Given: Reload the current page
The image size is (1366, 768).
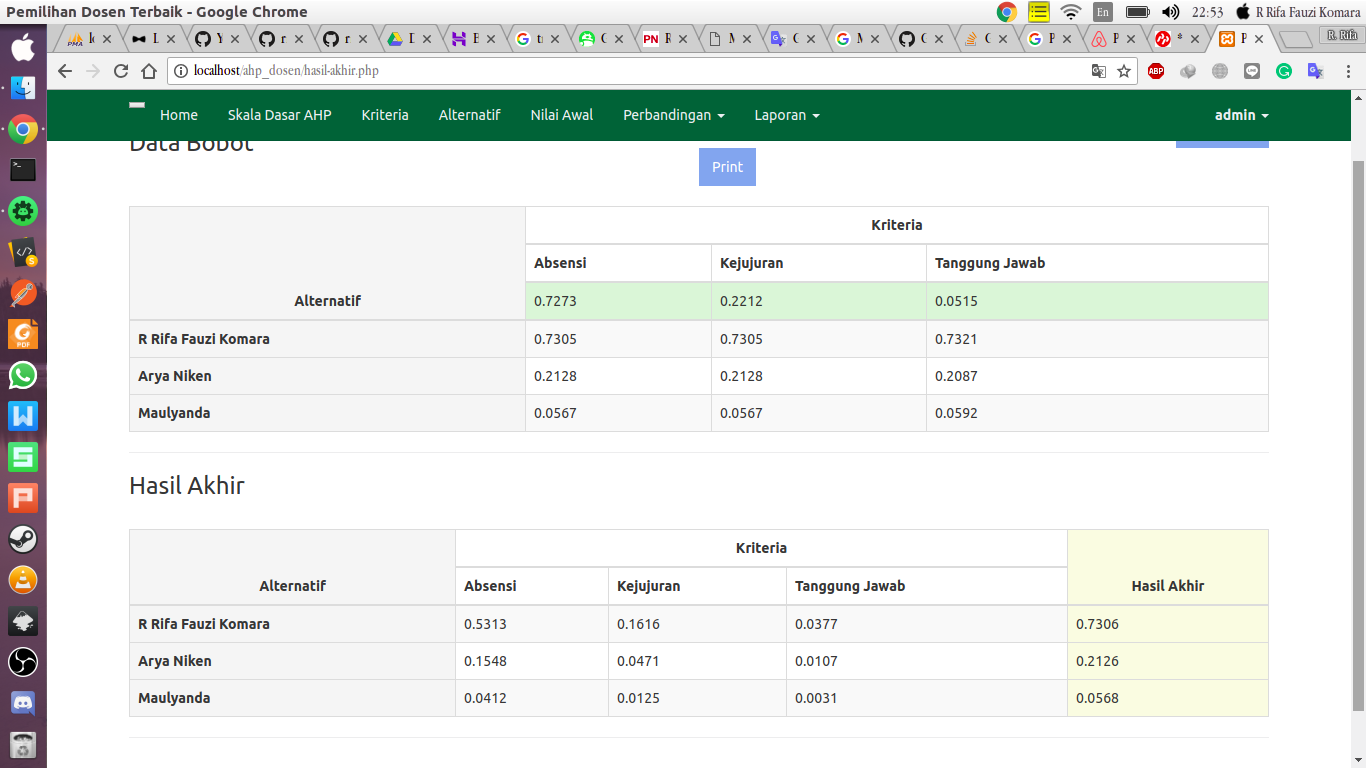Looking at the screenshot, I should click(x=121, y=71).
